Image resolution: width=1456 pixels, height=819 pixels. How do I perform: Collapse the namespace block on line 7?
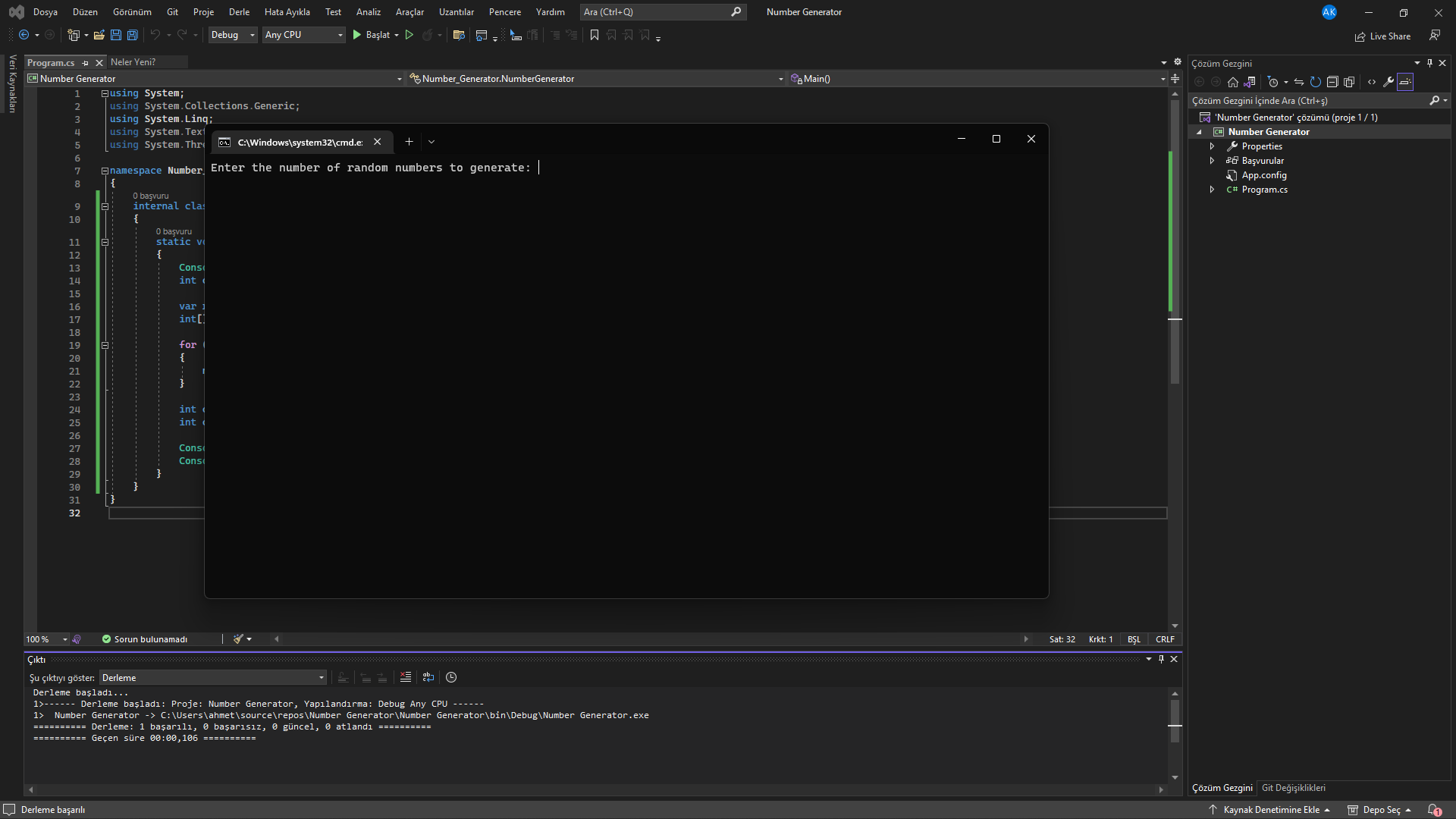click(105, 171)
